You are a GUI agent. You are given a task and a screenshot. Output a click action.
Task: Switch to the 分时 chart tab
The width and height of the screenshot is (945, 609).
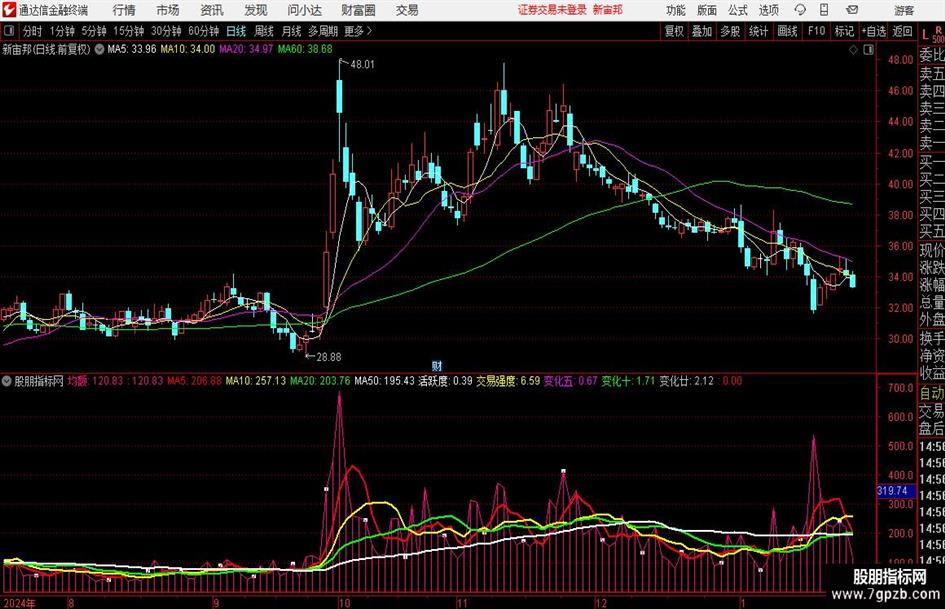tap(33, 31)
